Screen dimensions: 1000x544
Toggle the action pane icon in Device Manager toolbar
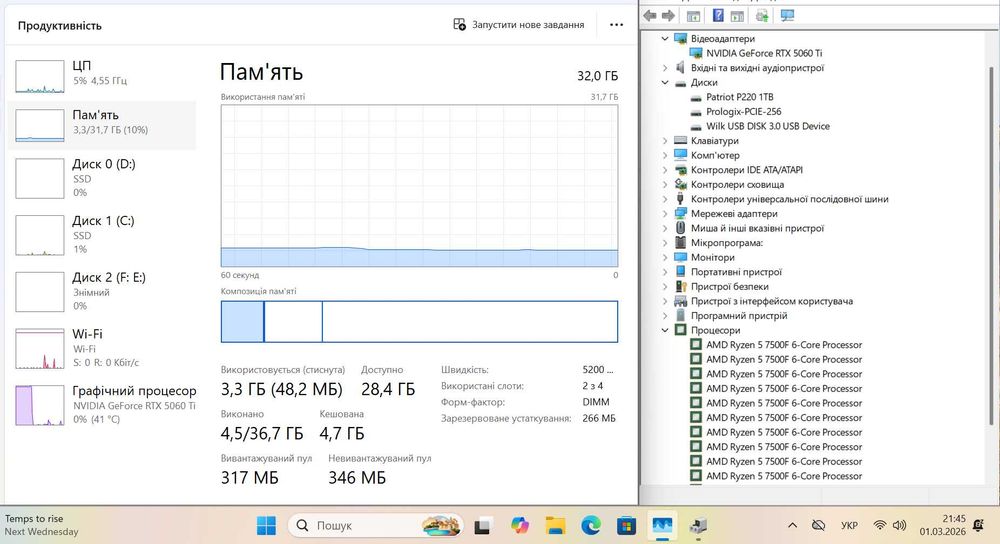[737, 16]
